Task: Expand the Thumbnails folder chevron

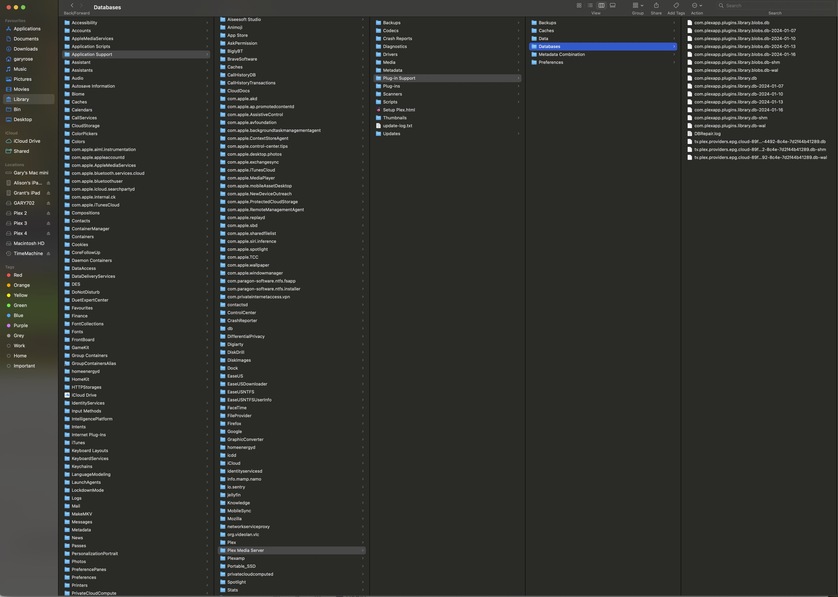Action: pyautogui.click(x=518, y=118)
